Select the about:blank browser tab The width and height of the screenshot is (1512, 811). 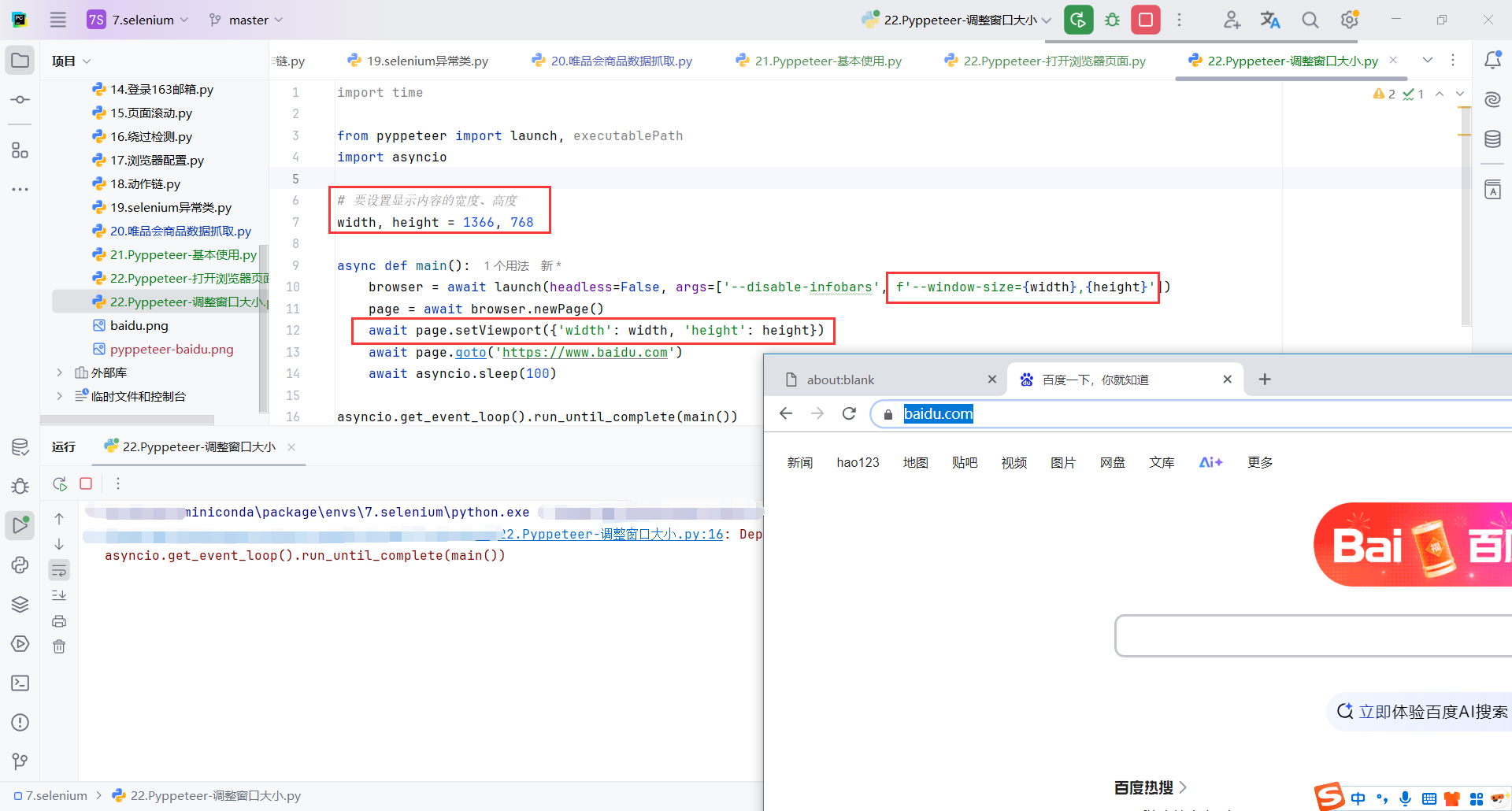pos(888,380)
